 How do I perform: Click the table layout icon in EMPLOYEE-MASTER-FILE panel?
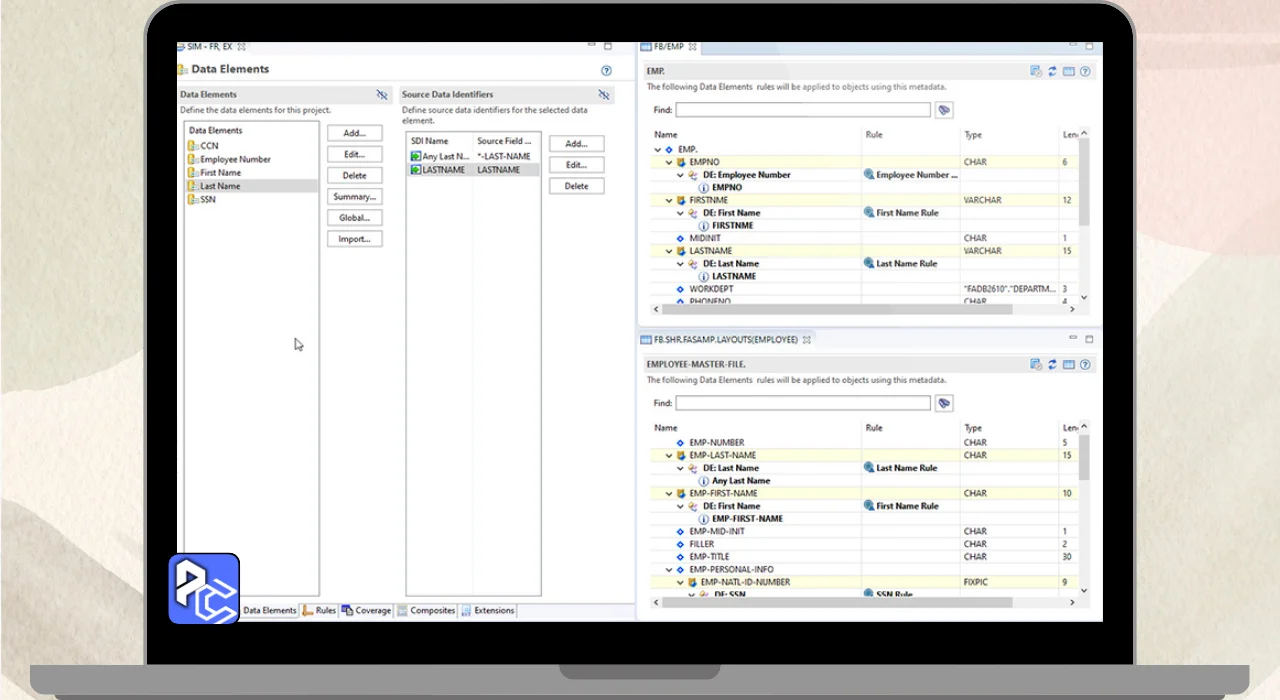1069,365
